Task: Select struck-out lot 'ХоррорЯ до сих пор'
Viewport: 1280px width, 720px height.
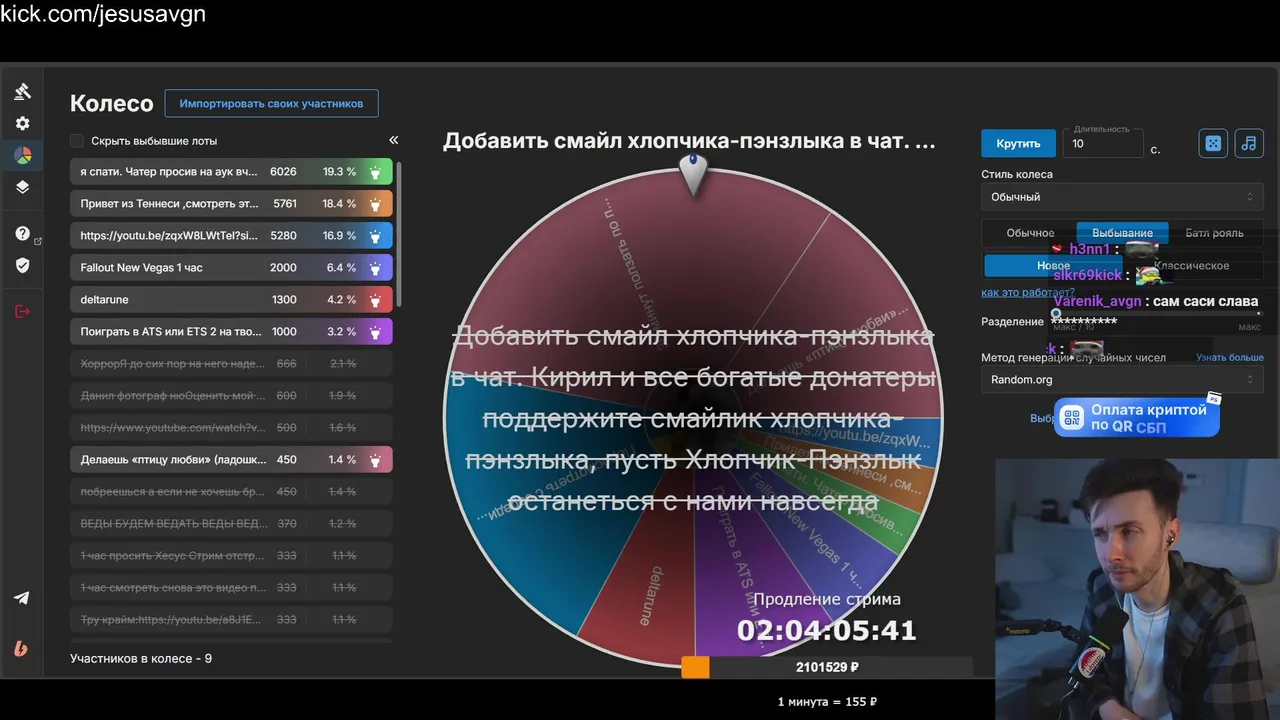Action: 231,364
